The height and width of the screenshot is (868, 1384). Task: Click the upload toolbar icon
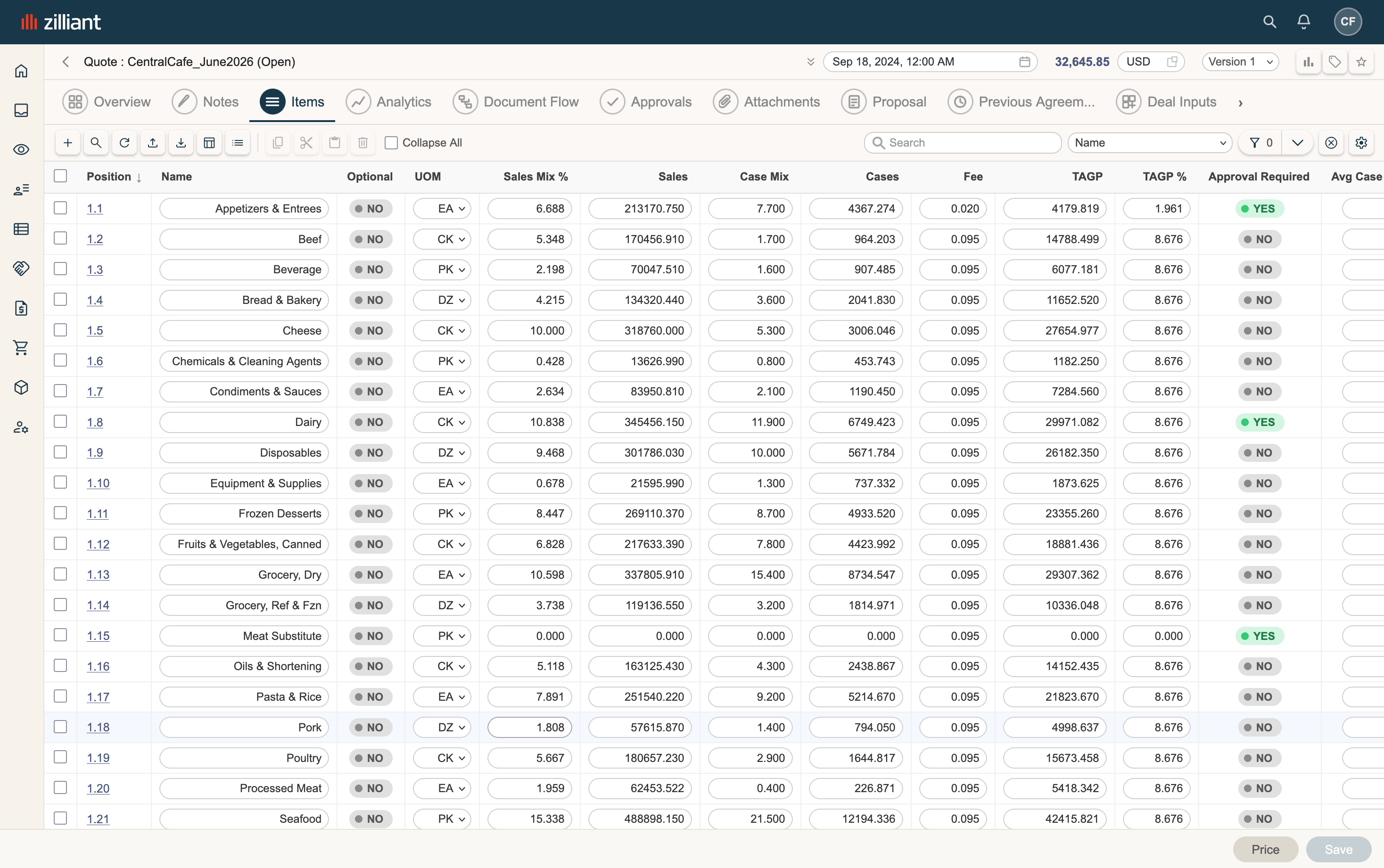153,142
